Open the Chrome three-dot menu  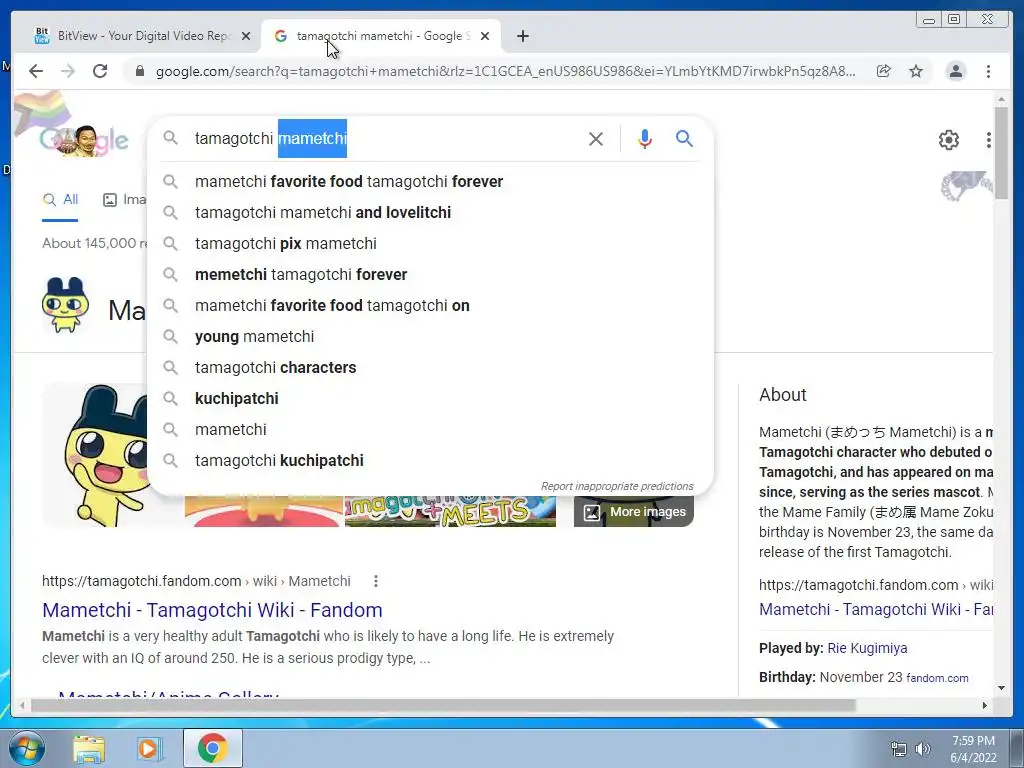pos(988,71)
